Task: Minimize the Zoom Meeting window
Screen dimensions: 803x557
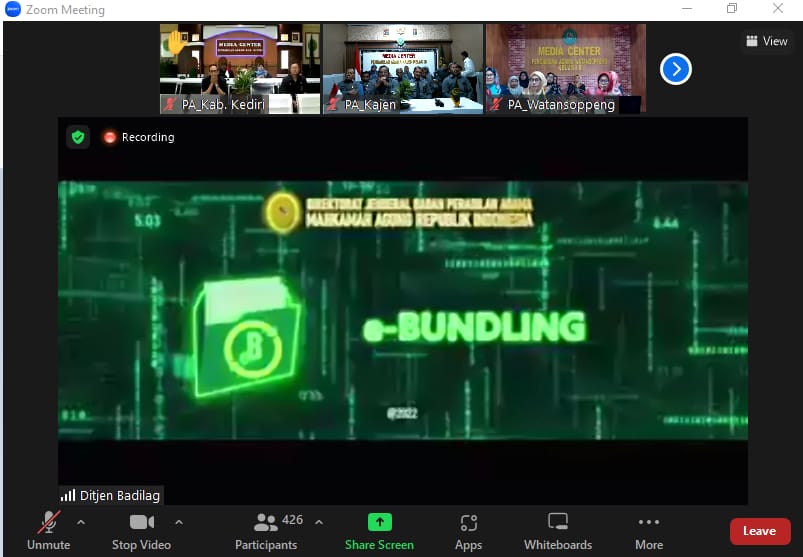Action: (x=687, y=9)
